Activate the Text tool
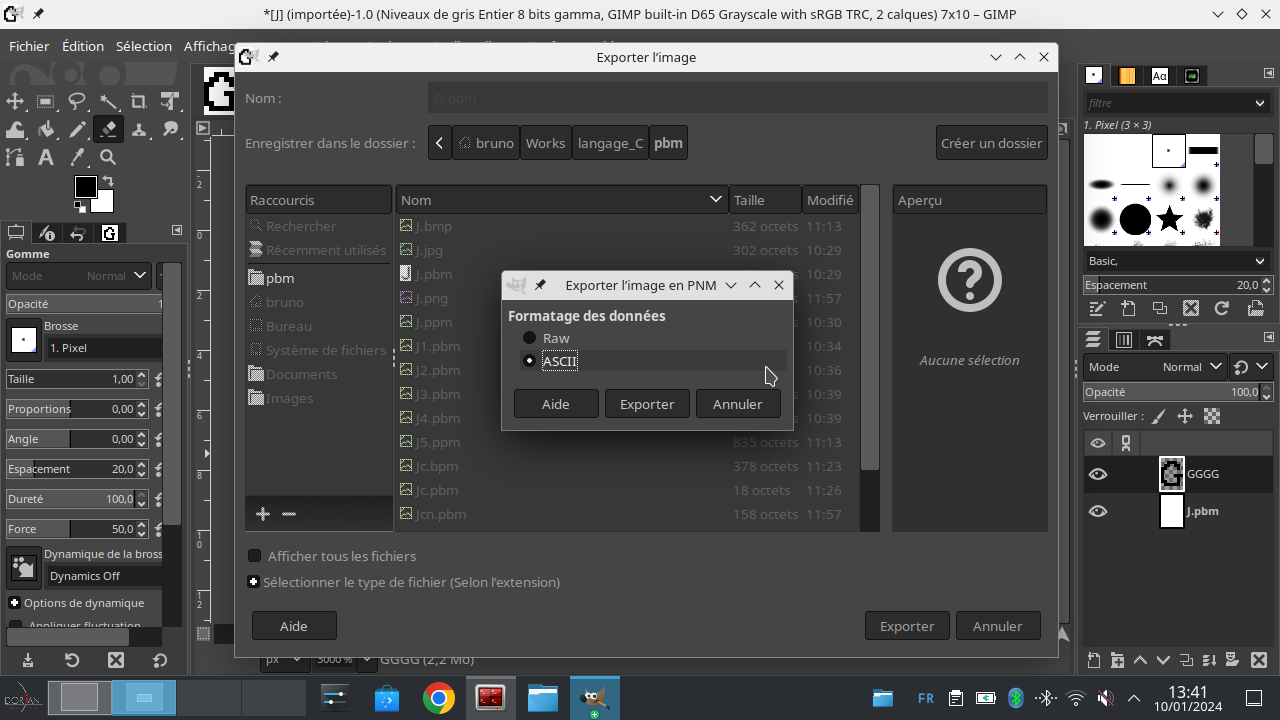Viewport: 1280px width, 720px height. [x=46, y=157]
